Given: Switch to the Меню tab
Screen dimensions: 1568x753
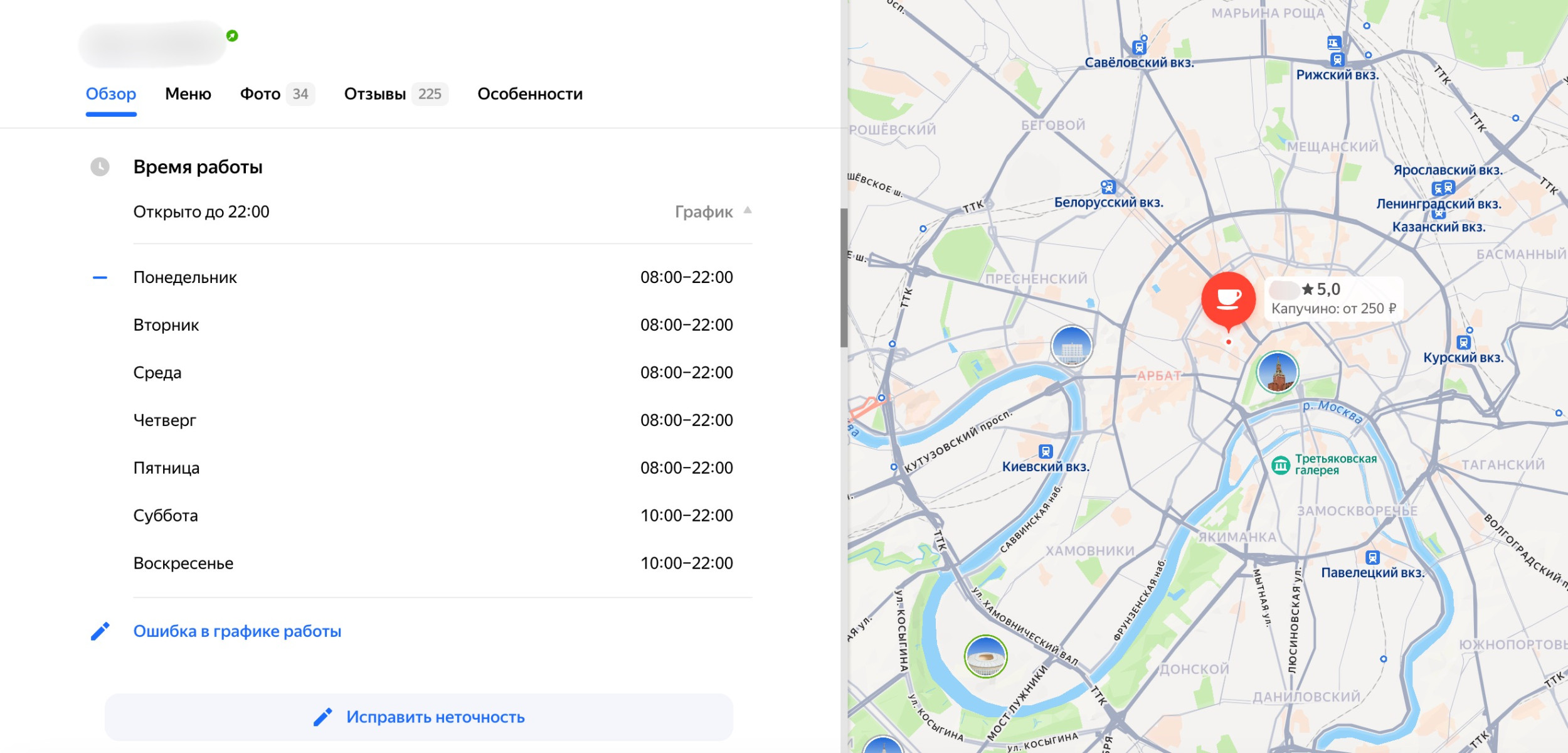Looking at the screenshot, I should pyautogui.click(x=188, y=94).
